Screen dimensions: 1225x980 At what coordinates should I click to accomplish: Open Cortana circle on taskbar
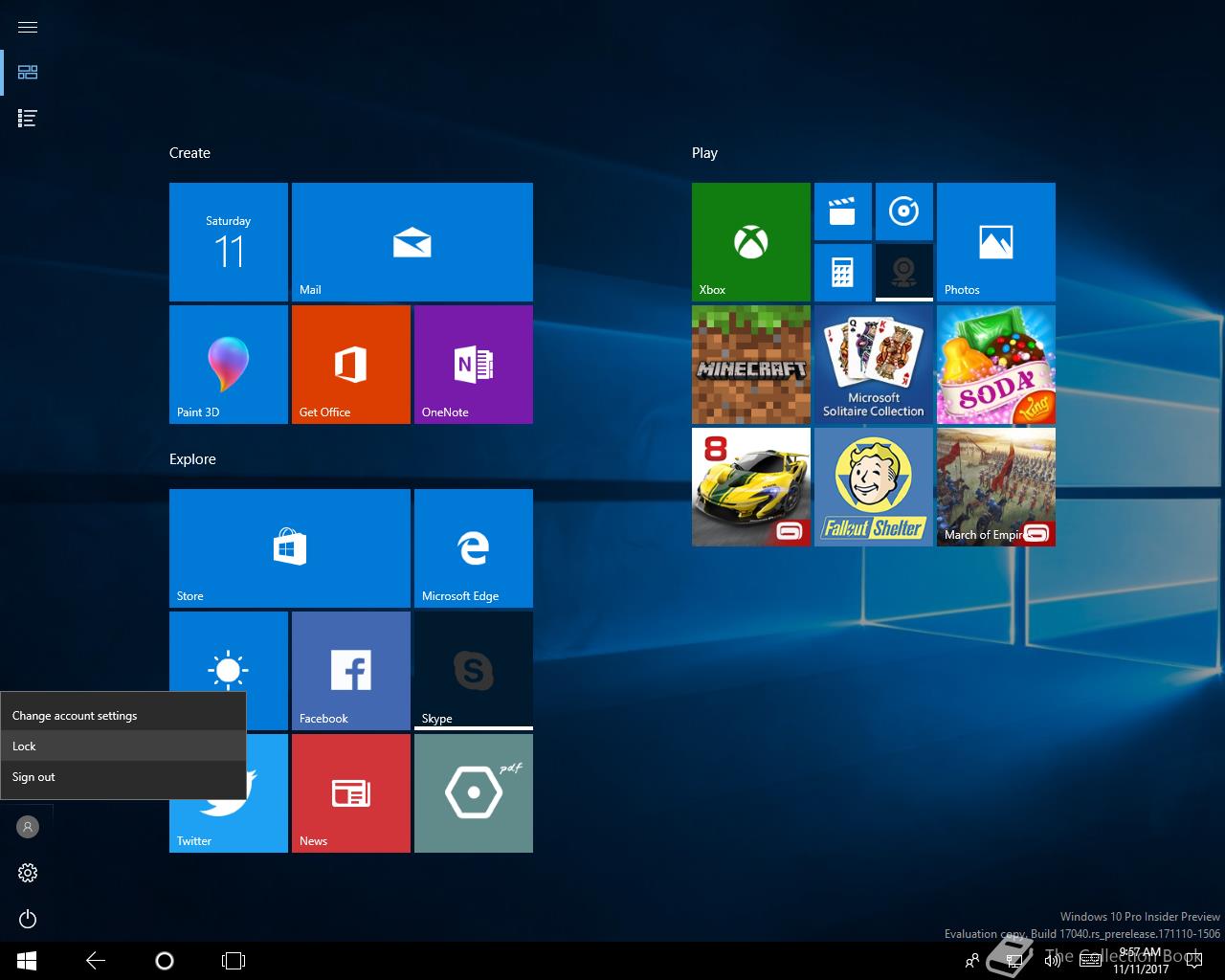click(x=165, y=961)
